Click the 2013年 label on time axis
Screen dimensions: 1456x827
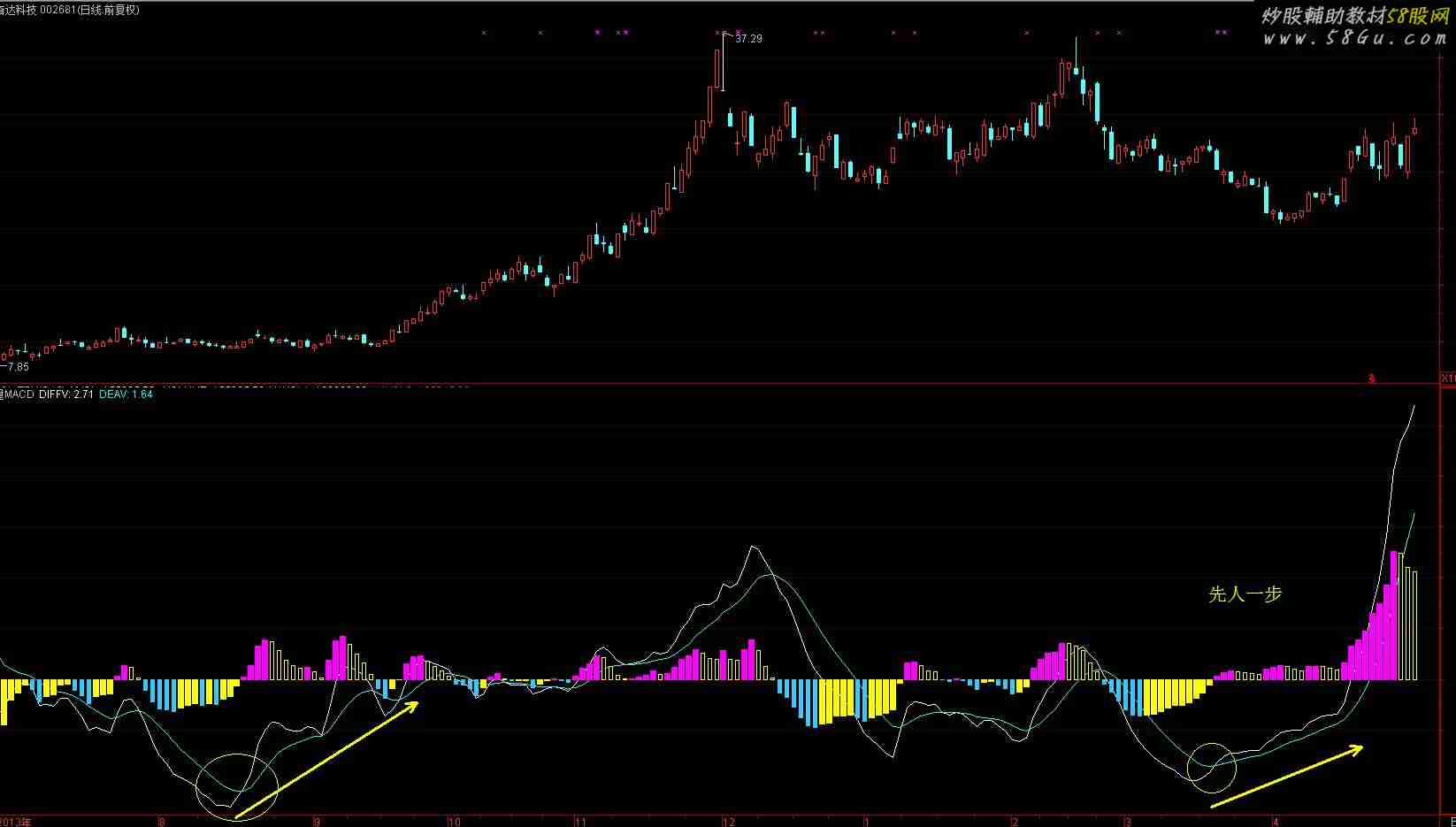(x=16, y=822)
